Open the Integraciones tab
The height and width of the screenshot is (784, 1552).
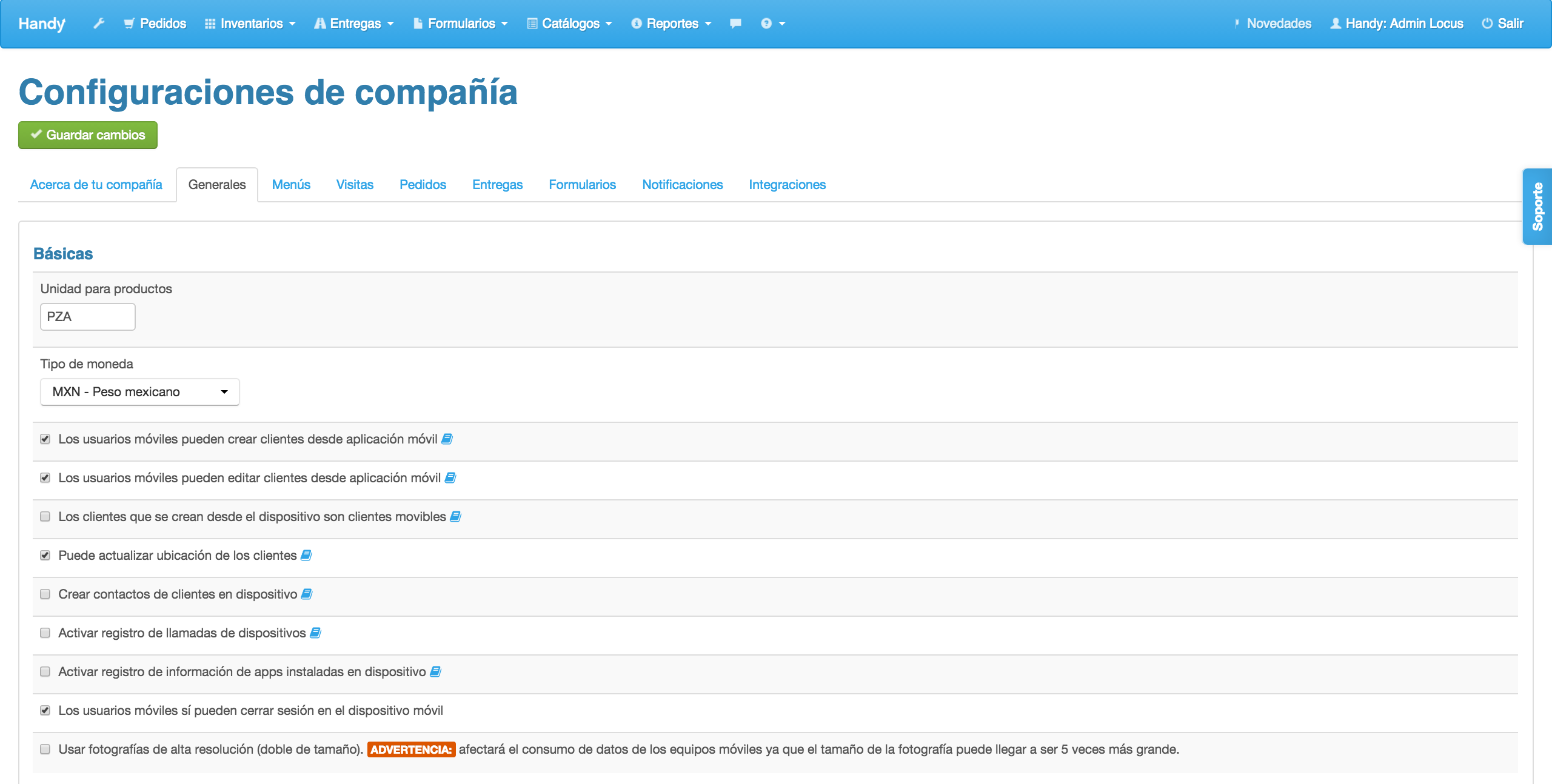point(787,185)
